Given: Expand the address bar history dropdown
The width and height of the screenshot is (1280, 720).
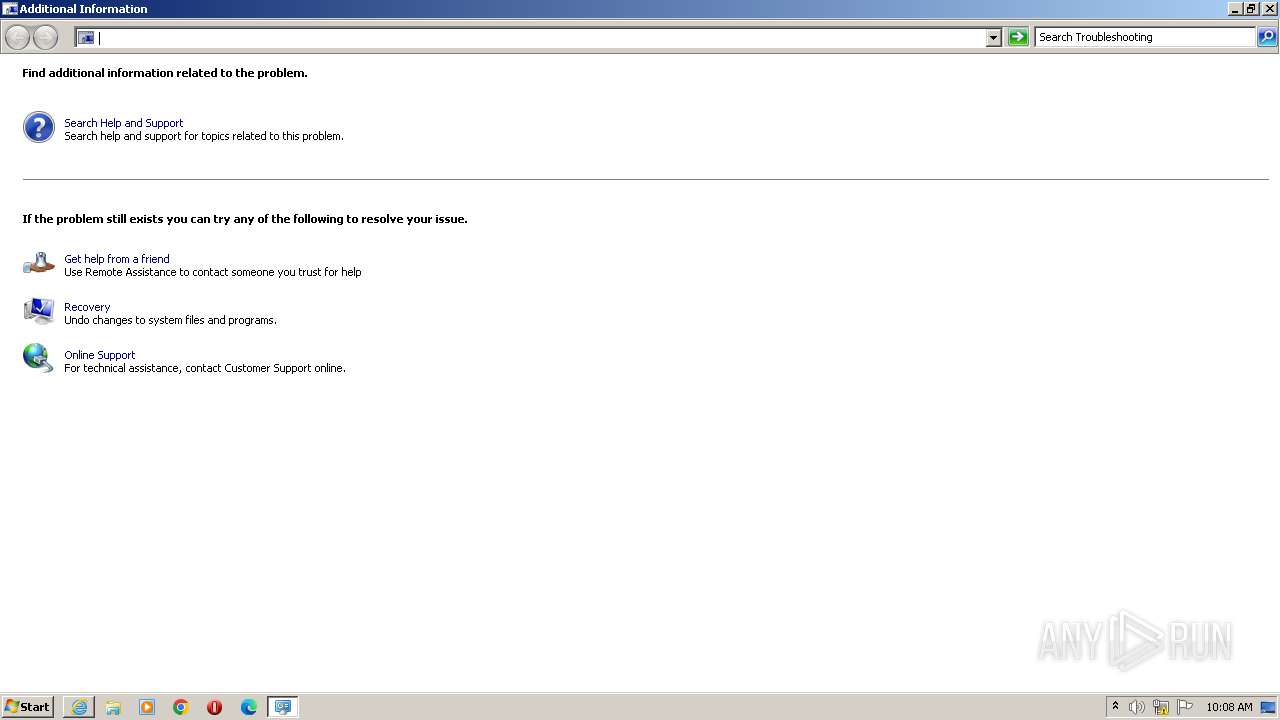Looking at the screenshot, I should point(993,38).
